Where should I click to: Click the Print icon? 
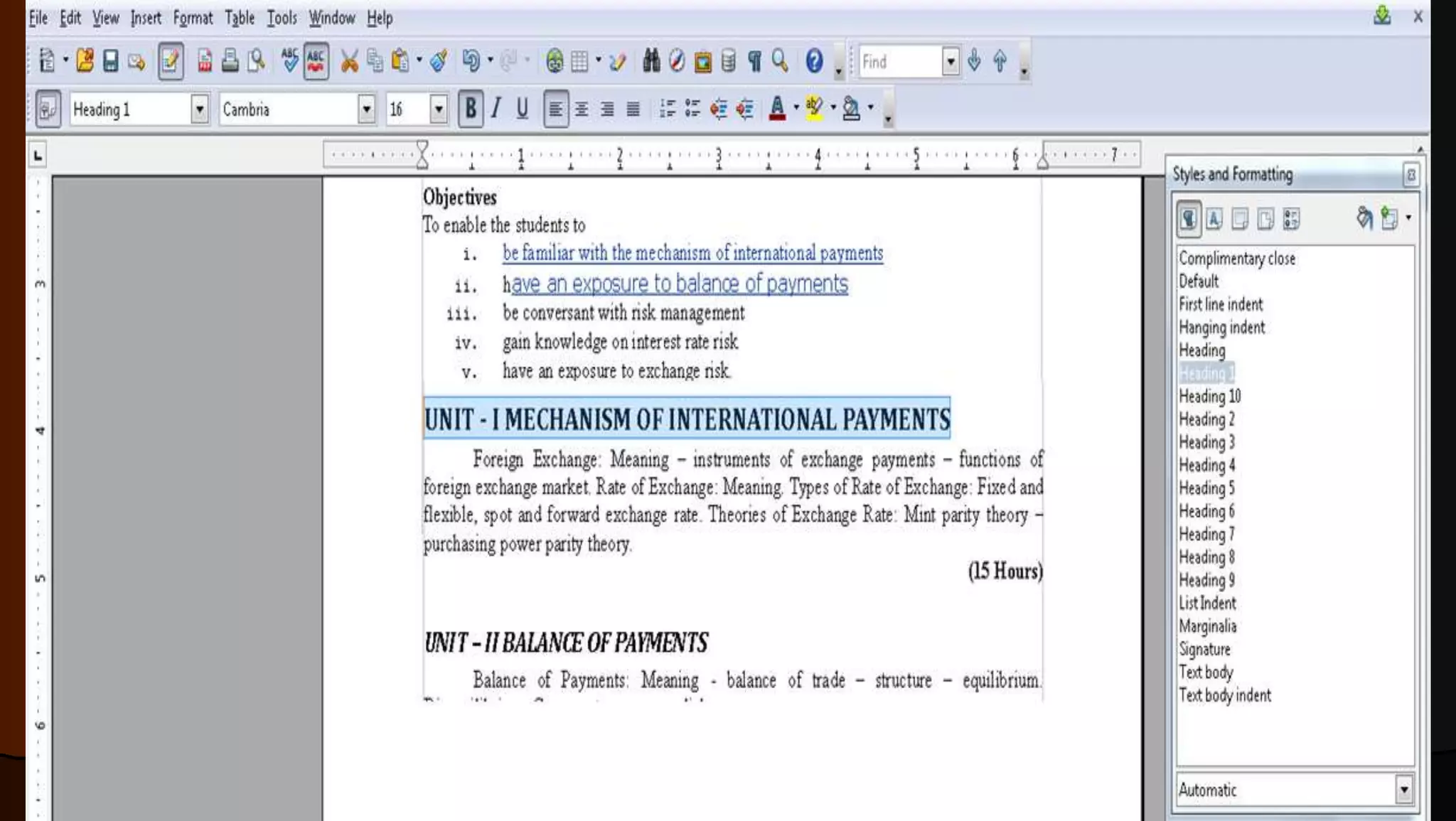click(230, 61)
